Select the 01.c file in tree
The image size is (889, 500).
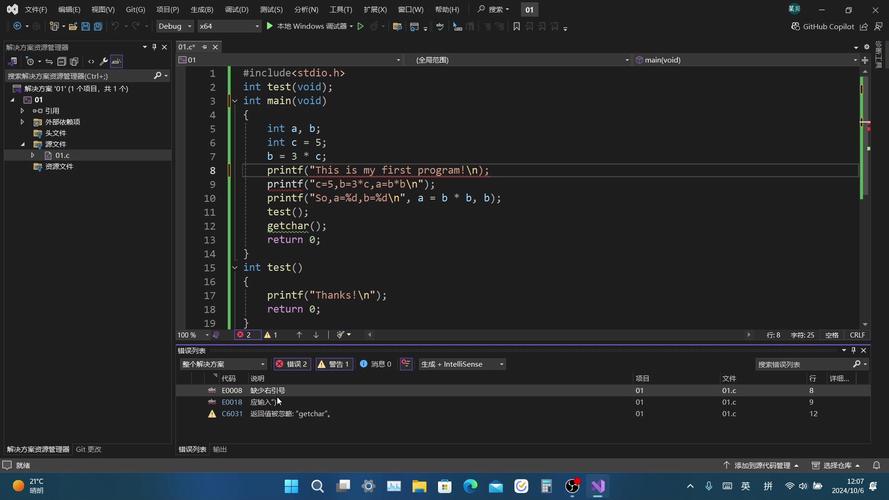[x=62, y=155]
